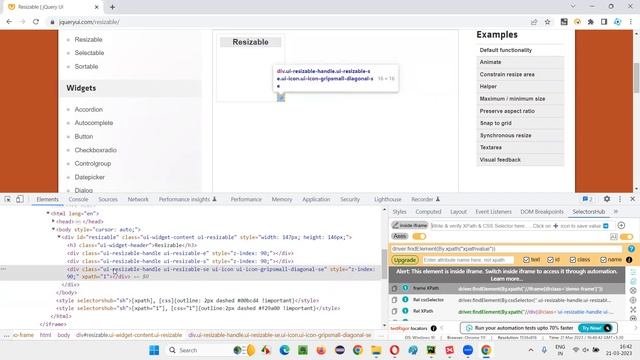
Task: Click the body breadcrumb in Elements path
Action: pyautogui.click(x=64, y=335)
